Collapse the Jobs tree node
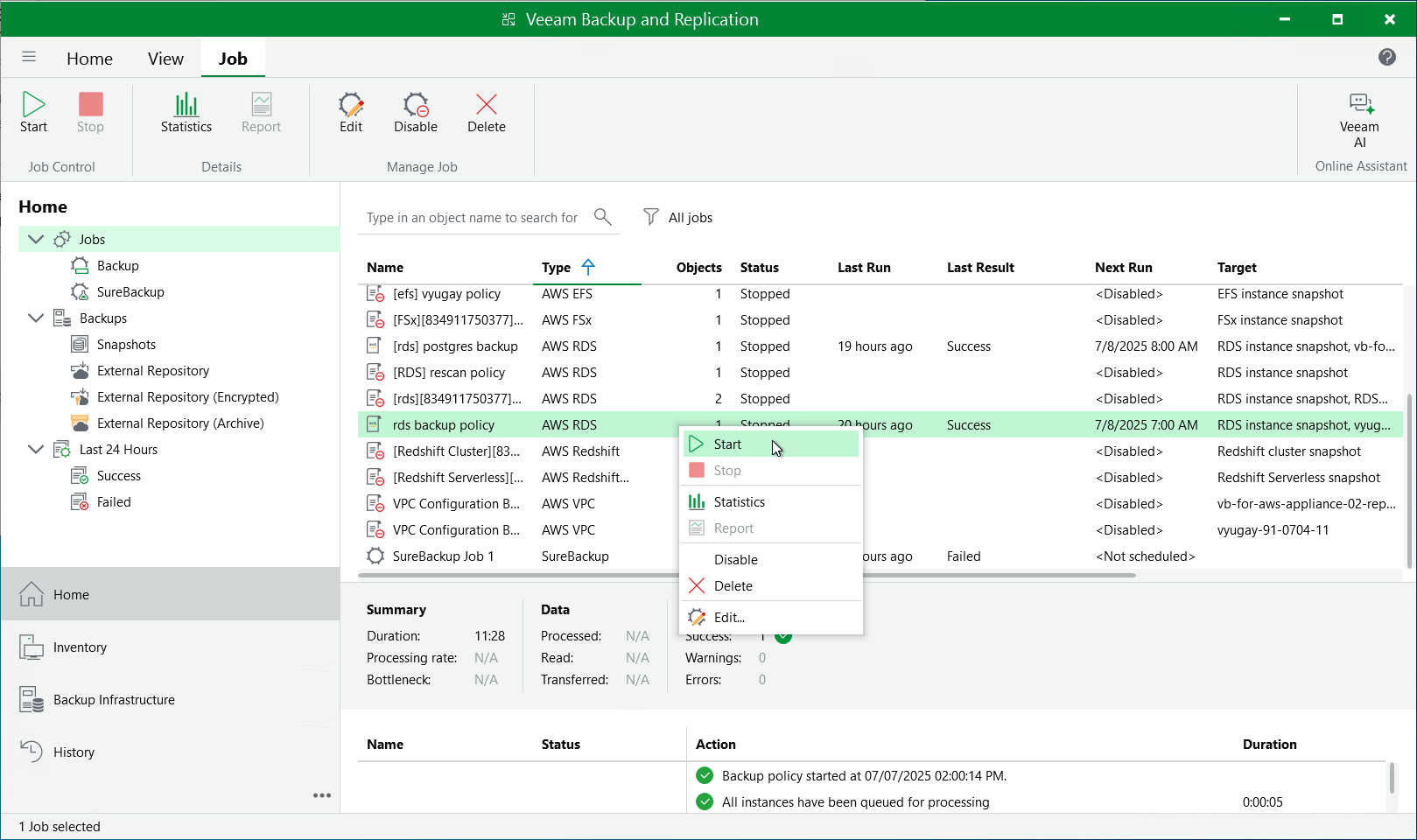This screenshot has height=840, width=1417. point(35,238)
